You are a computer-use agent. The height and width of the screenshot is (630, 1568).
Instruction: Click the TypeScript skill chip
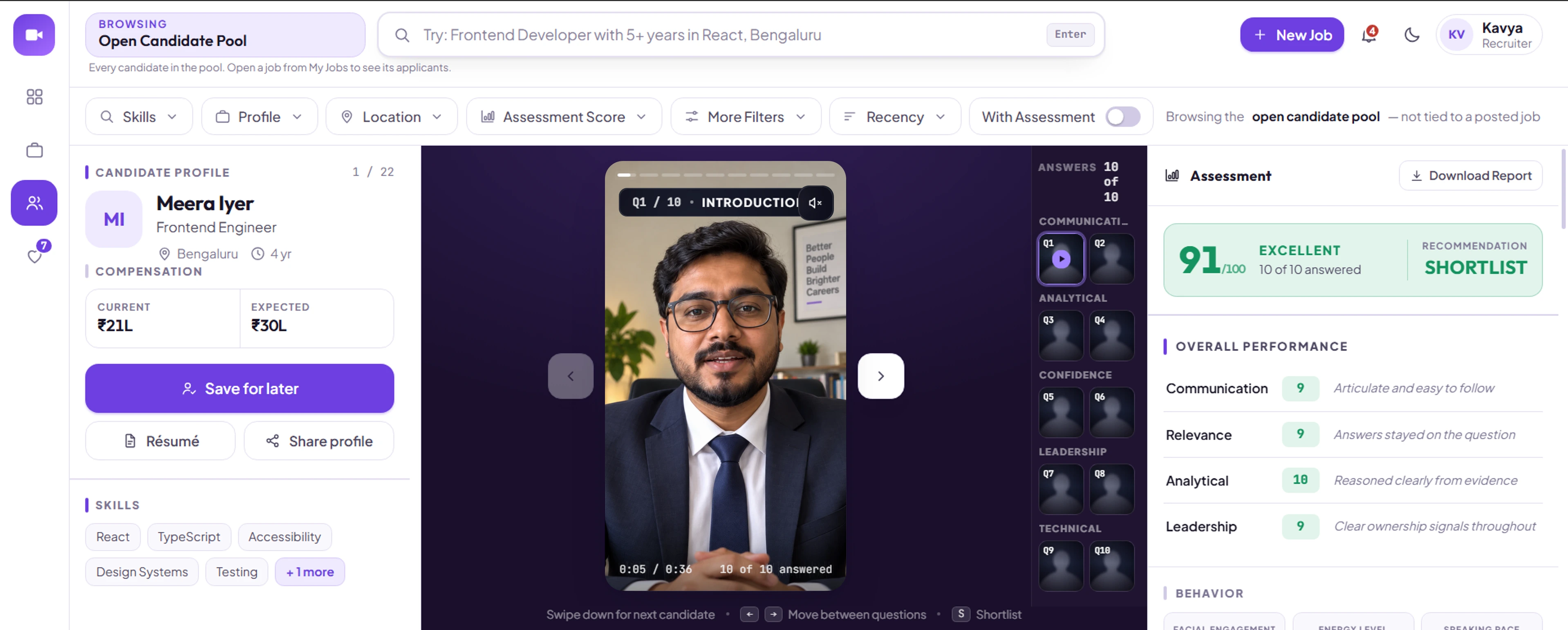click(x=189, y=536)
